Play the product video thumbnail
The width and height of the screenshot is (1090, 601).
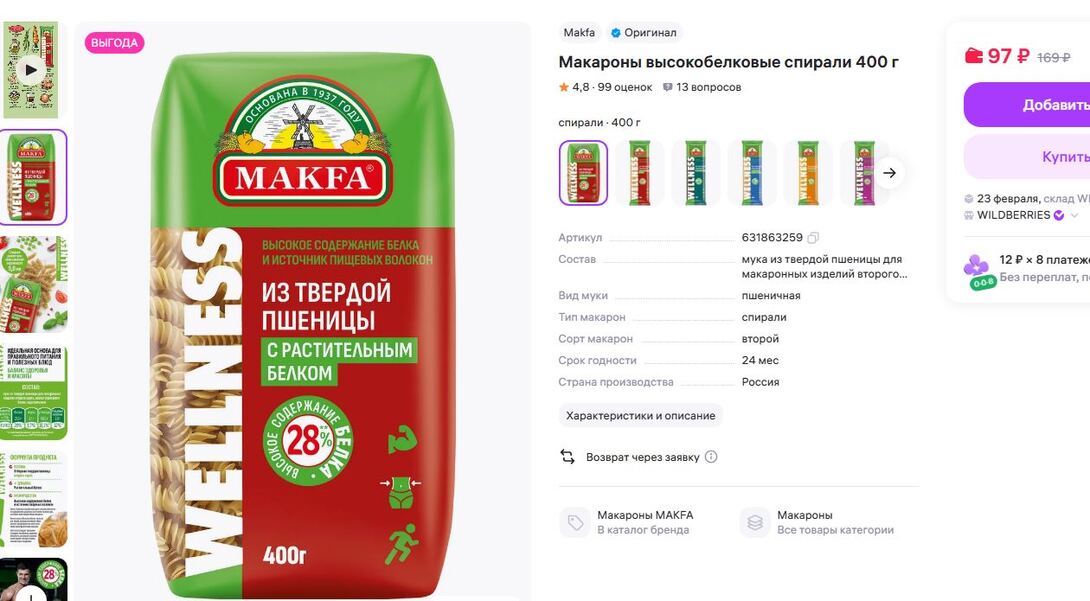pos(30,69)
